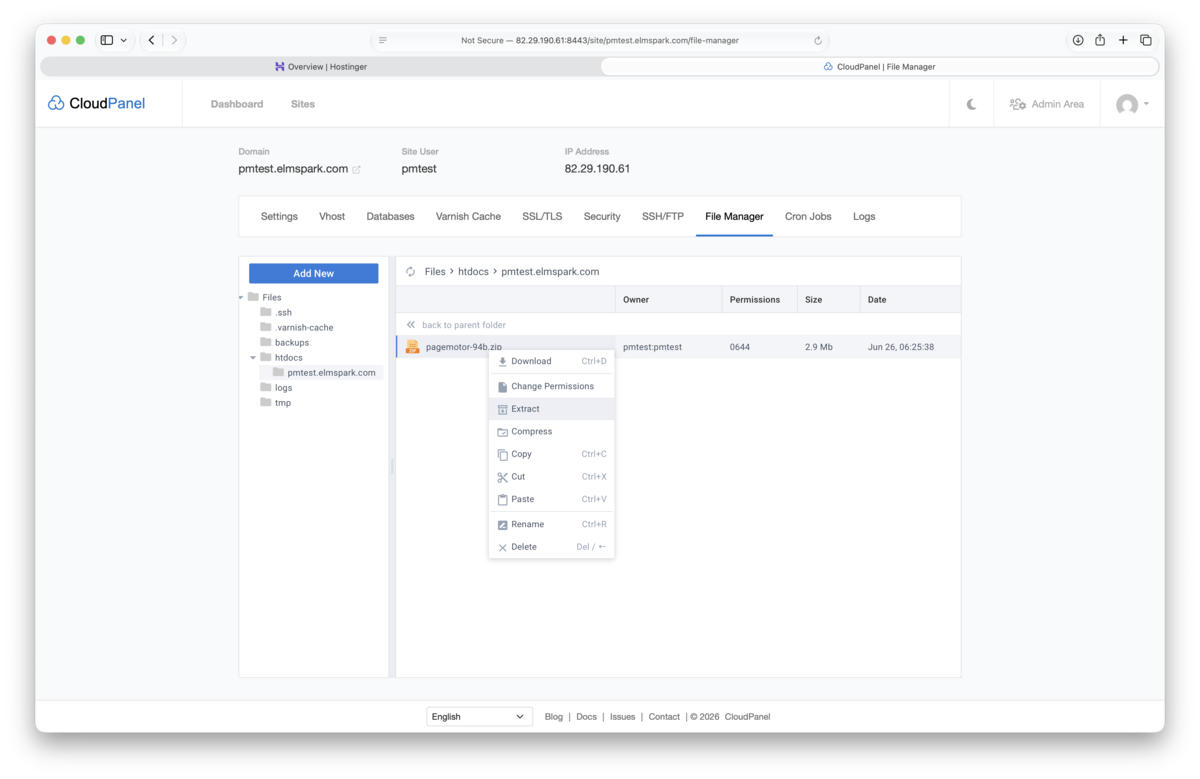Choose Paste from context menu
This screenshot has height=779, width=1200.
coord(551,499)
